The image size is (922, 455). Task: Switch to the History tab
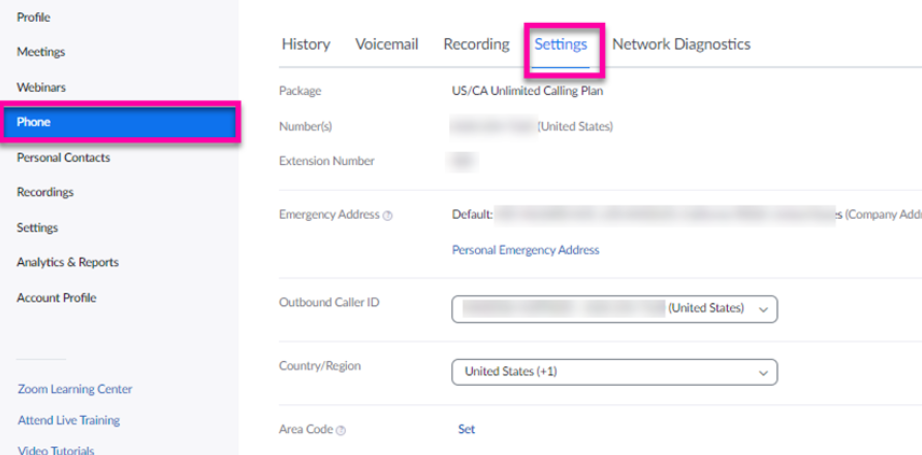[305, 44]
